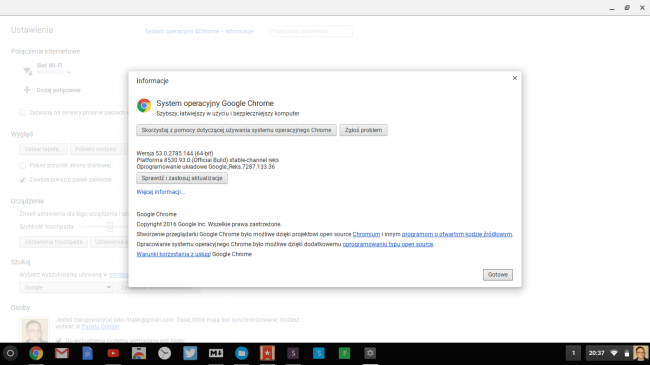Screen dimensions: 650x365
Task: Open the 'Więcej informacji...' link
Action: coord(160,192)
